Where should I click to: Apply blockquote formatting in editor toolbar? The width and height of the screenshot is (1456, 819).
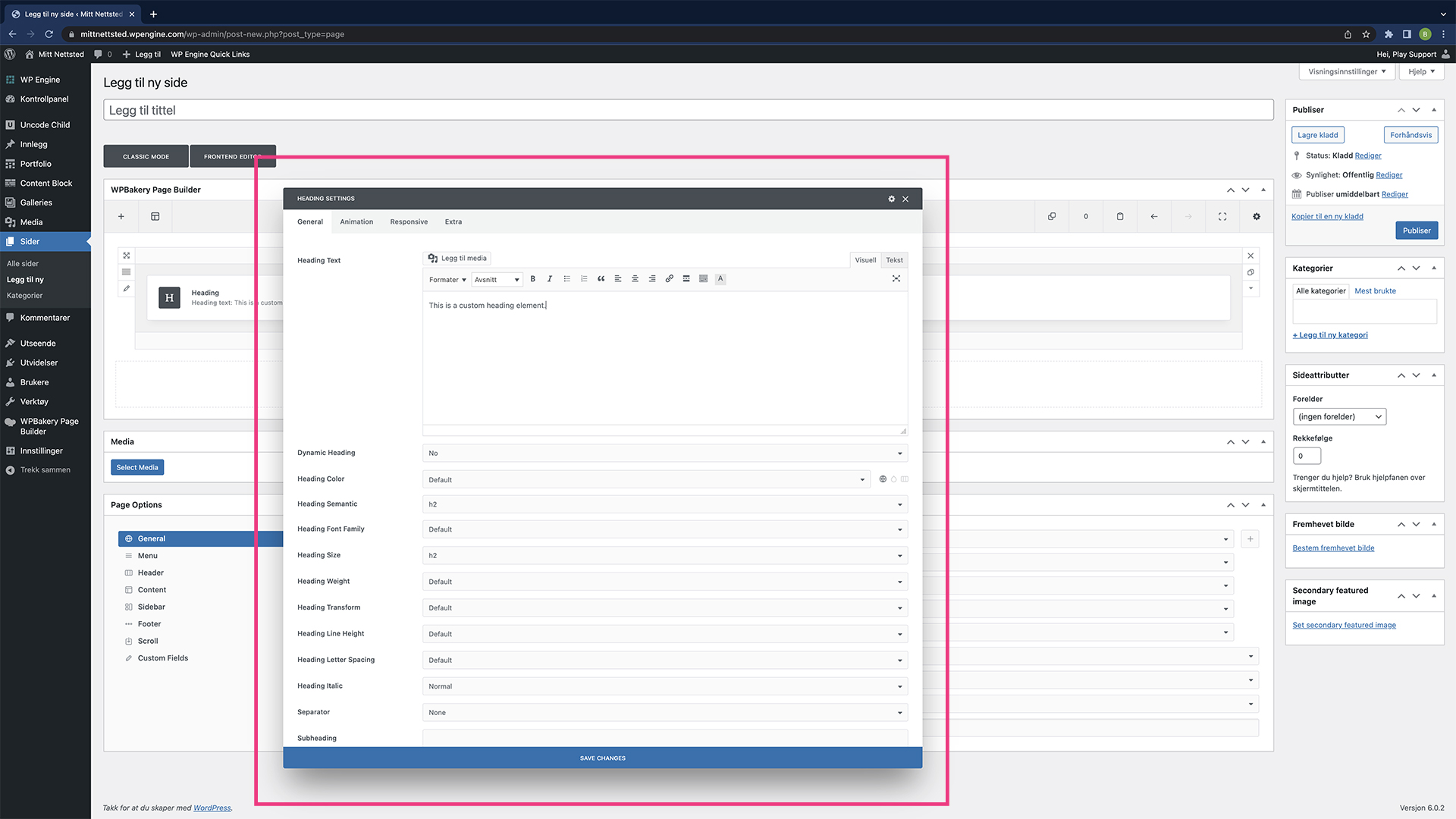pyautogui.click(x=601, y=279)
